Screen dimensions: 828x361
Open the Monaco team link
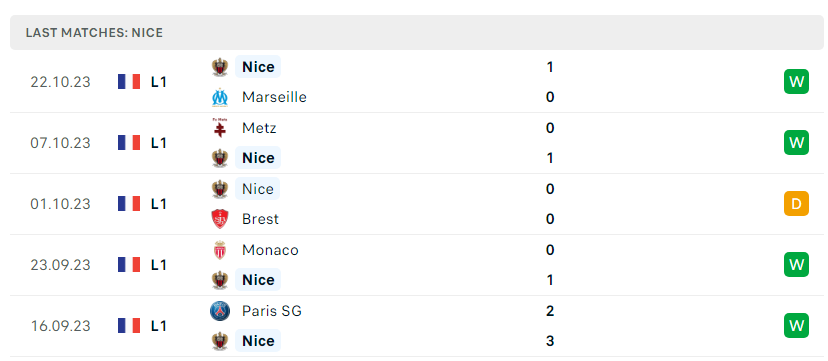(x=270, y=250)
